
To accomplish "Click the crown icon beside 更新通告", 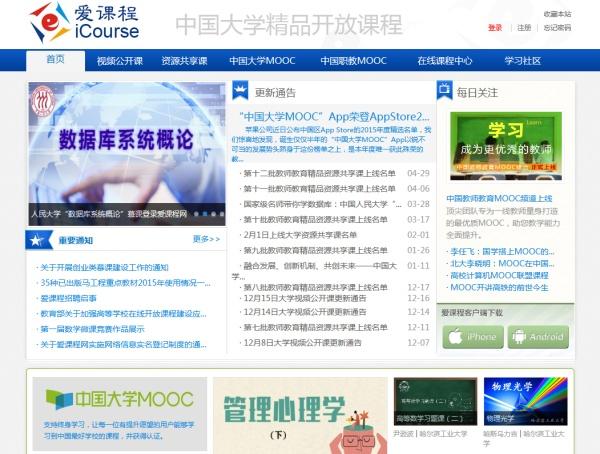I will coord(240,90).
